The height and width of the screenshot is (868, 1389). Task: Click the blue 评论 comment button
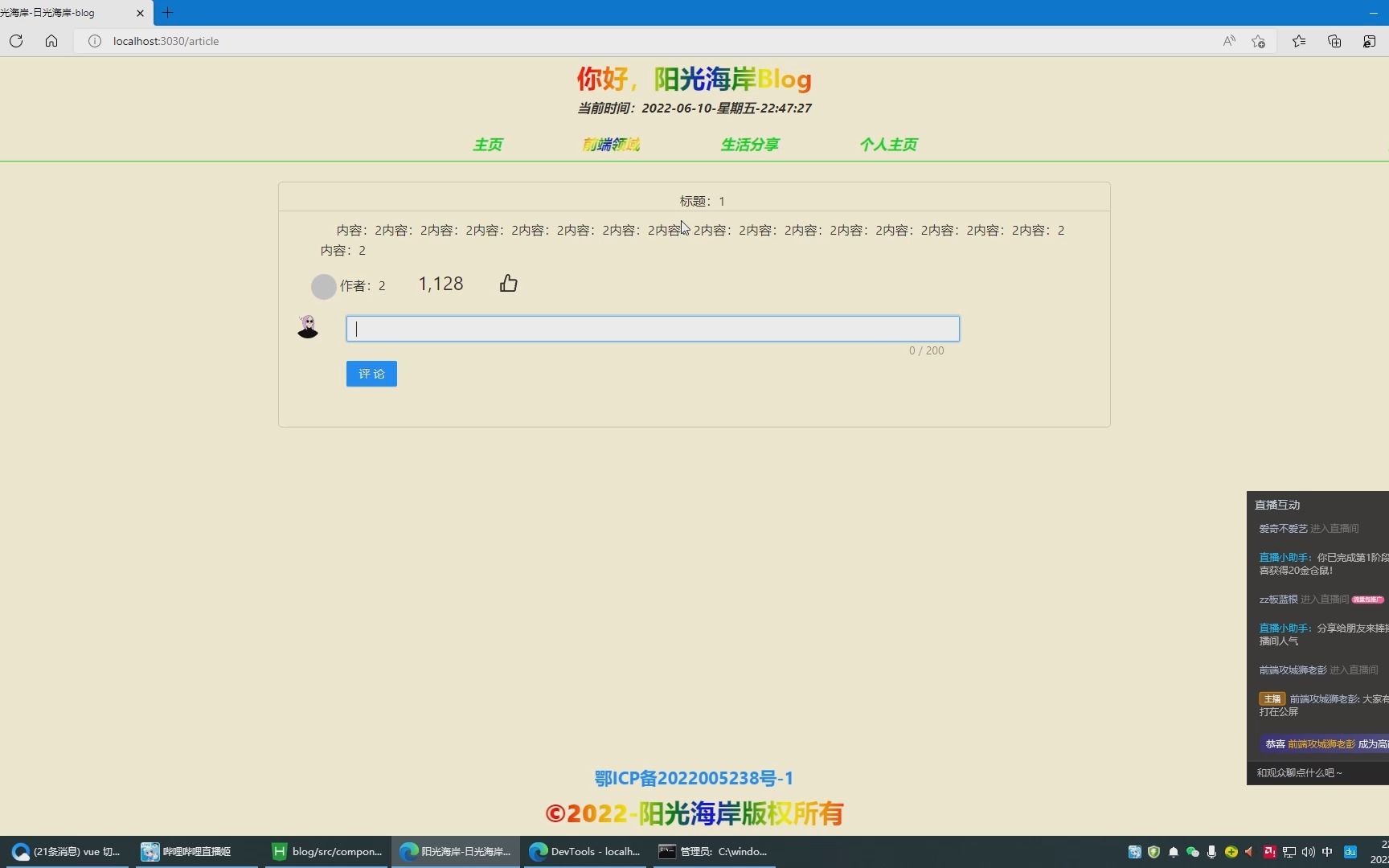click(371, 373)
